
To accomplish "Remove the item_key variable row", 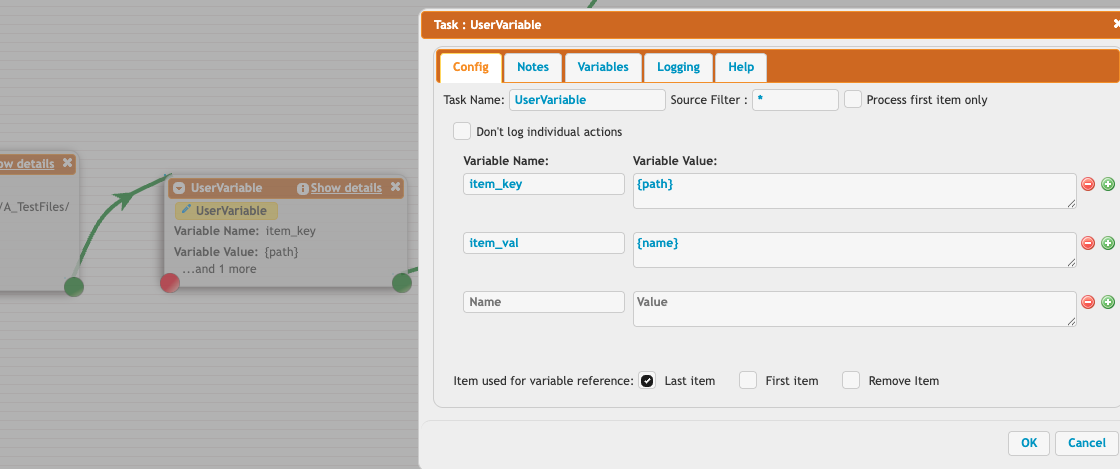I will tap(1089, 184).
